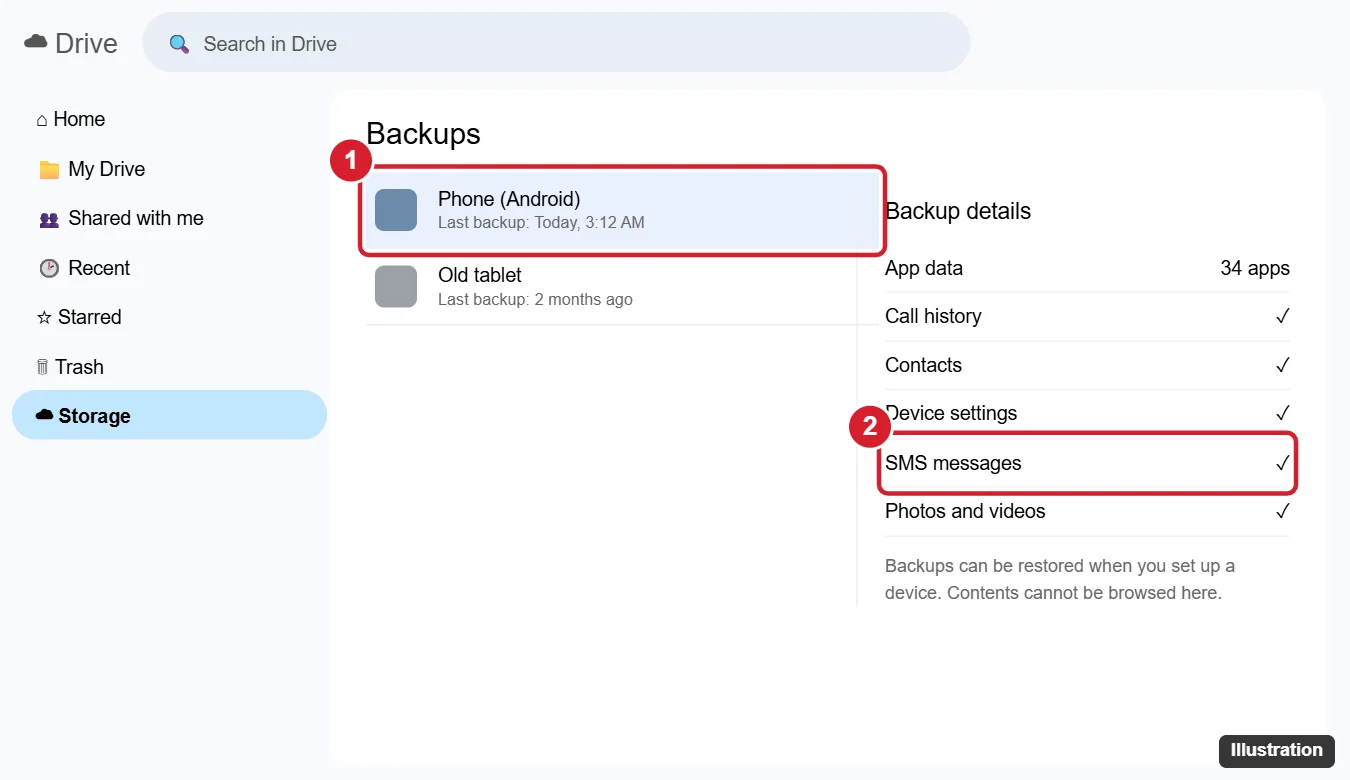Open Home in the sidebar
This screenshot has width=1350, height=780.
(x=169, y=119)
